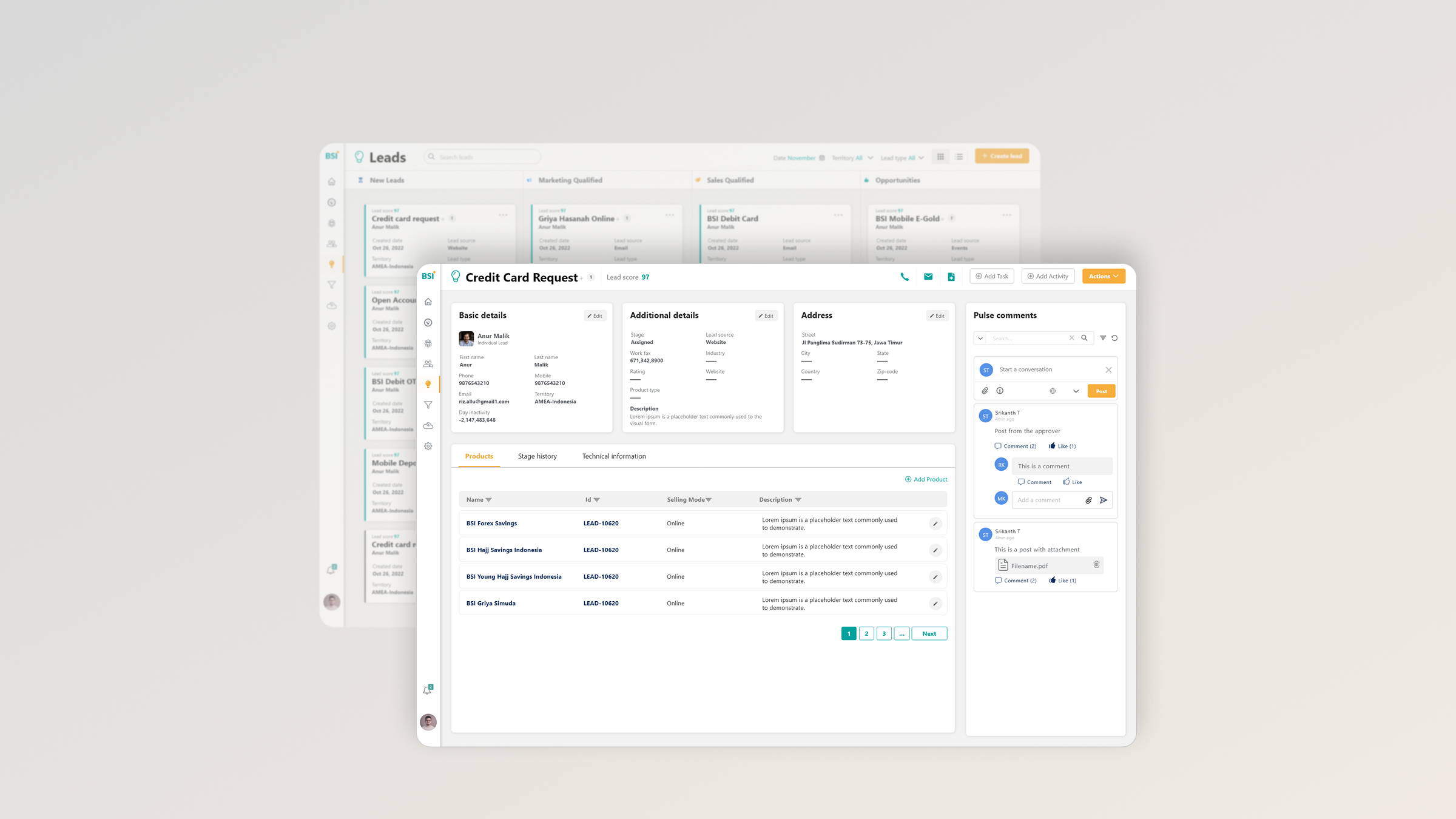
Task: Expand the Pulse comments search dropdown arrow
Action: pyautogui.click(x=980, y=338)
